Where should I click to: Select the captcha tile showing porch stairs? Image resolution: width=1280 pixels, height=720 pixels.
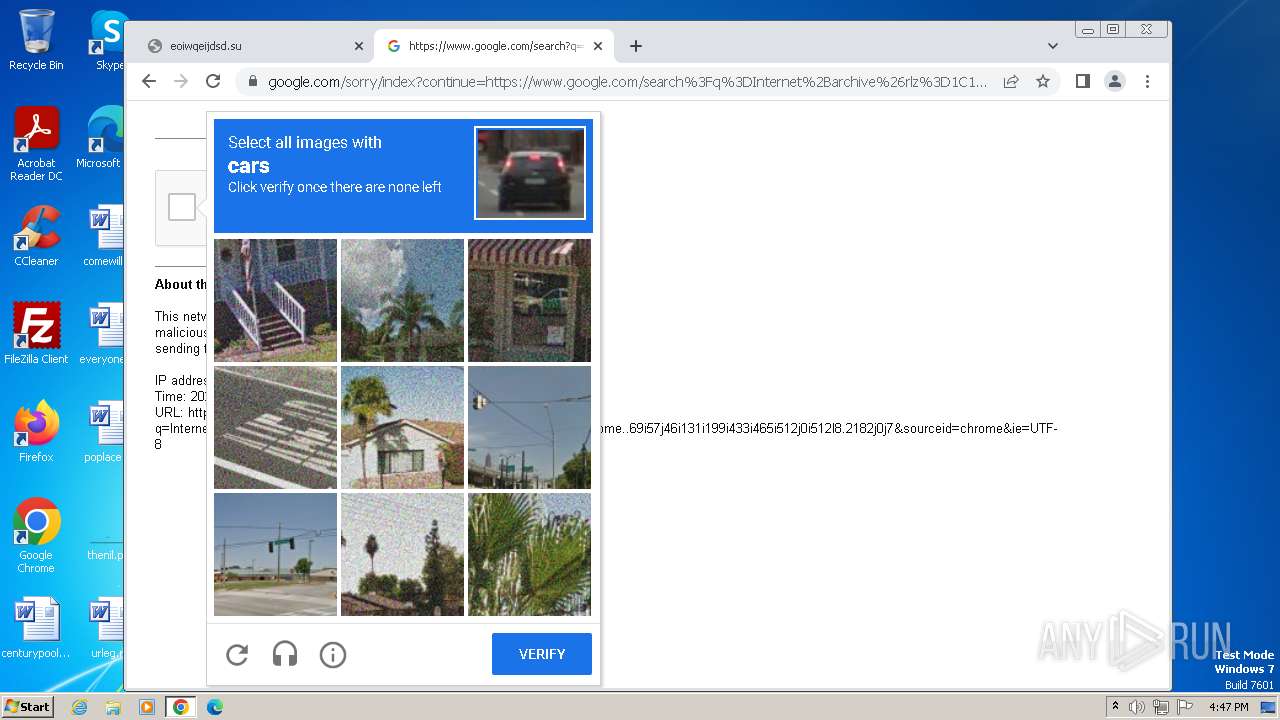pos(275,300)
